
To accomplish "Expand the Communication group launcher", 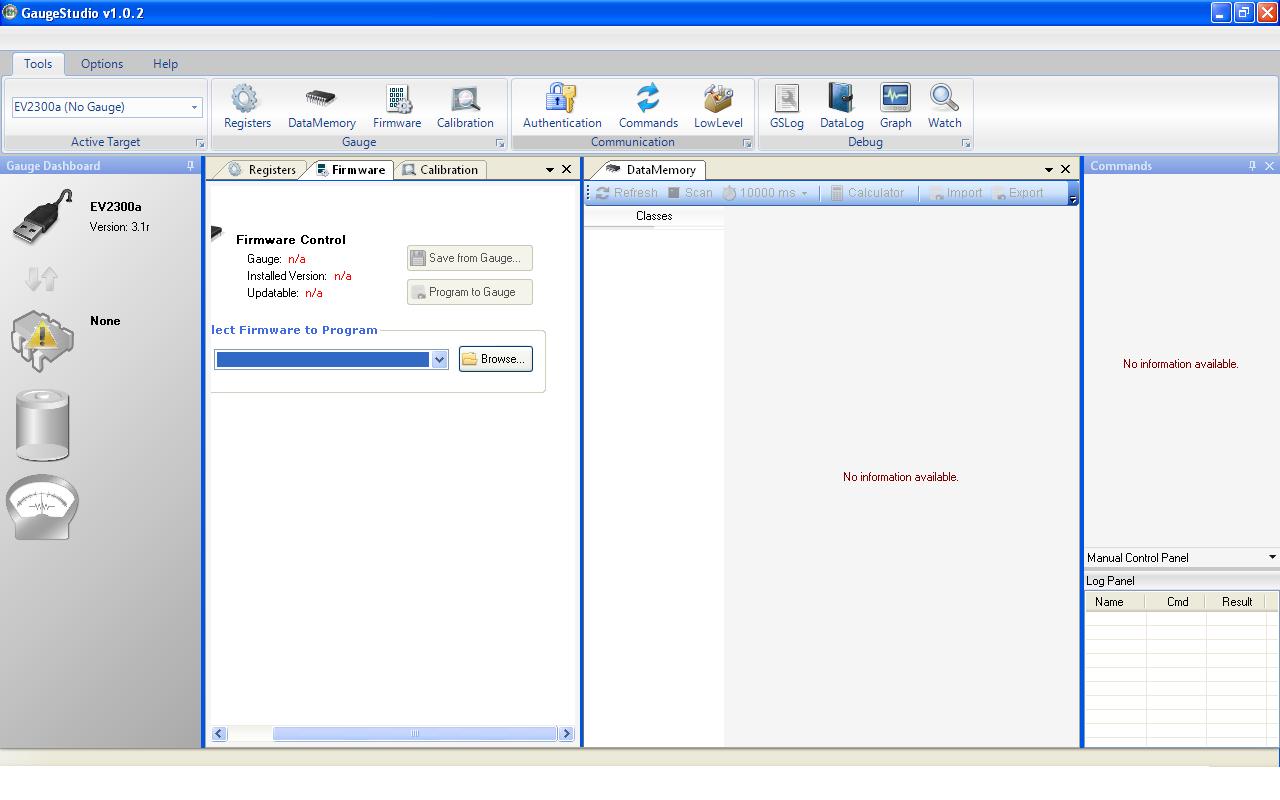I will click(747, 143).
